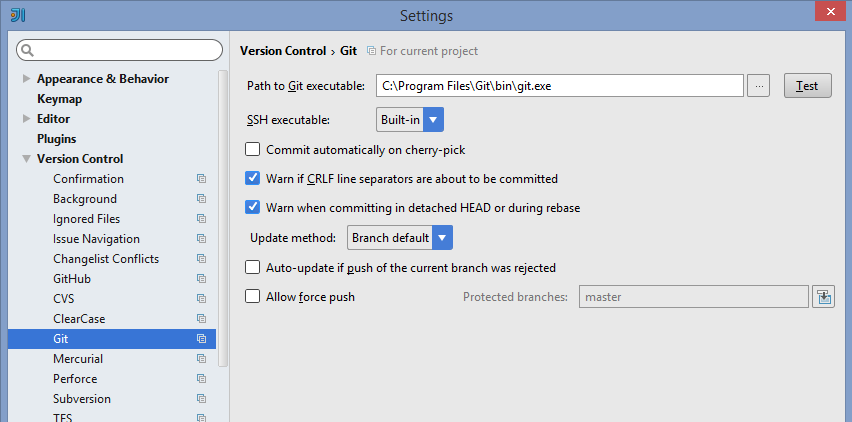Click the browse button with three dots

pos(759,86)
